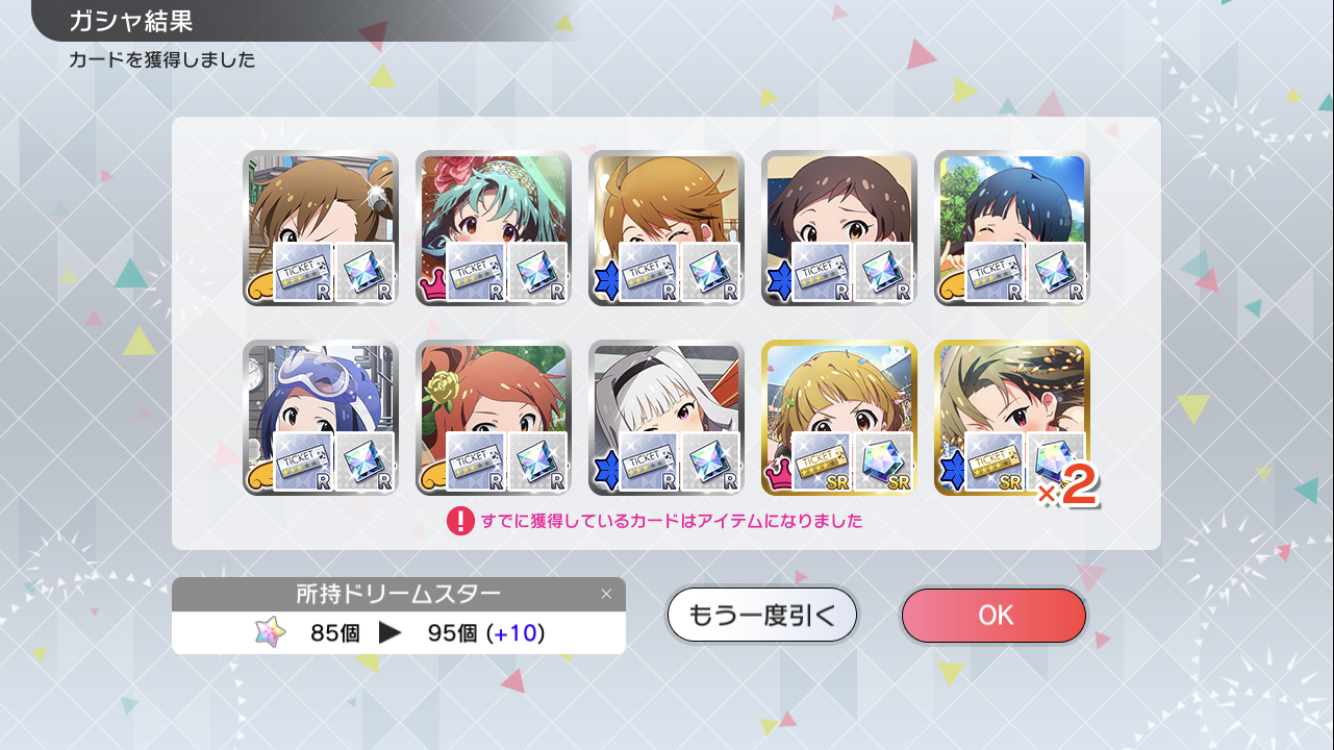Click the SR gold ticket on last card

[x=995, y=462]
